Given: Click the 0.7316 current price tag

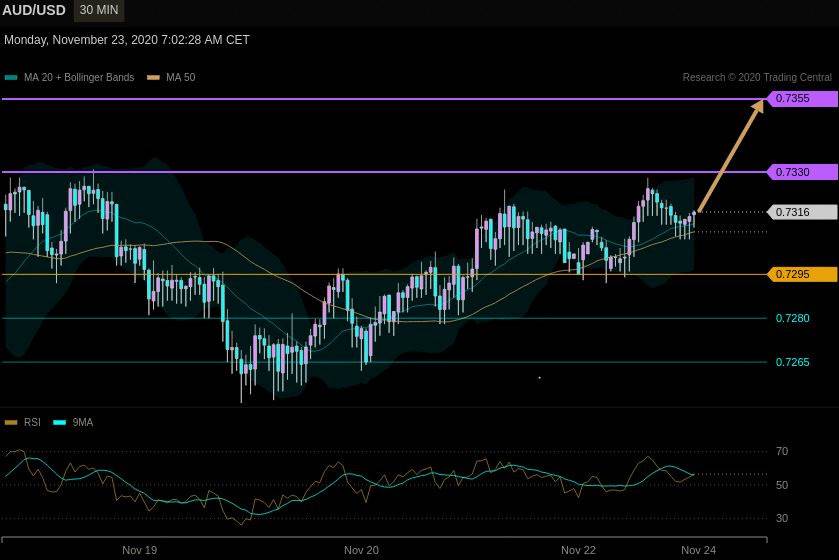Looking at the screenshot, I should click(802, 212).
